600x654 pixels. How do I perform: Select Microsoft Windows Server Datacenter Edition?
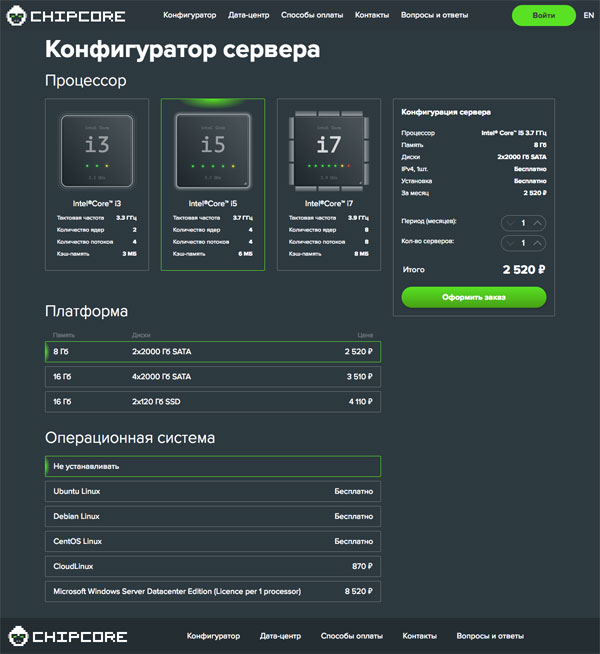(213, 591)
